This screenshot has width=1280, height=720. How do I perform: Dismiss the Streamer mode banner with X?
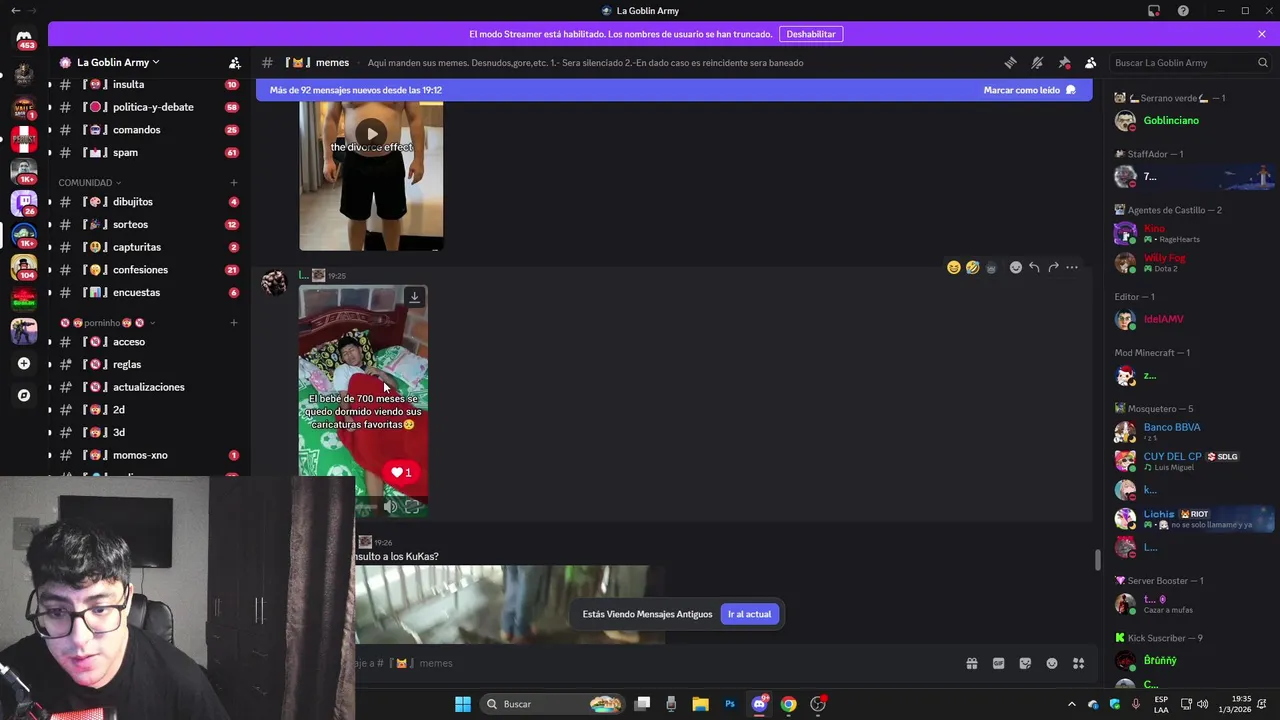1262,34
